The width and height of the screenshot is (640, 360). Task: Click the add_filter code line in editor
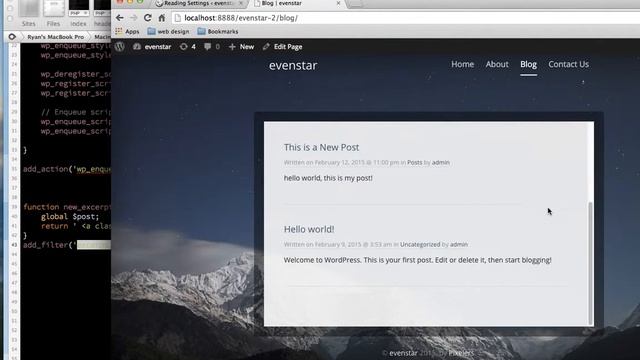[x=67, y=245]
